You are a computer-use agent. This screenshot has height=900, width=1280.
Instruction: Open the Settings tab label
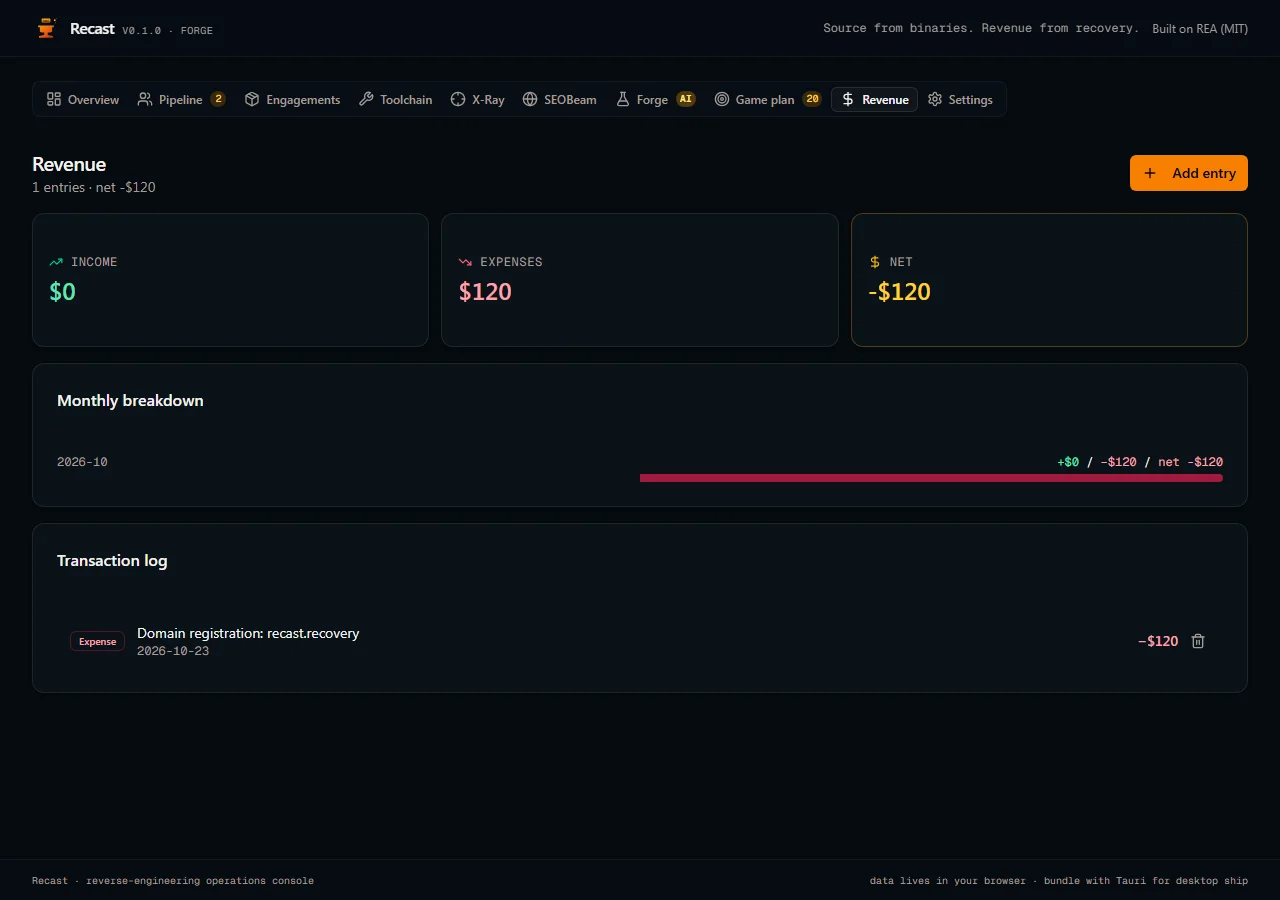point(970,100)
